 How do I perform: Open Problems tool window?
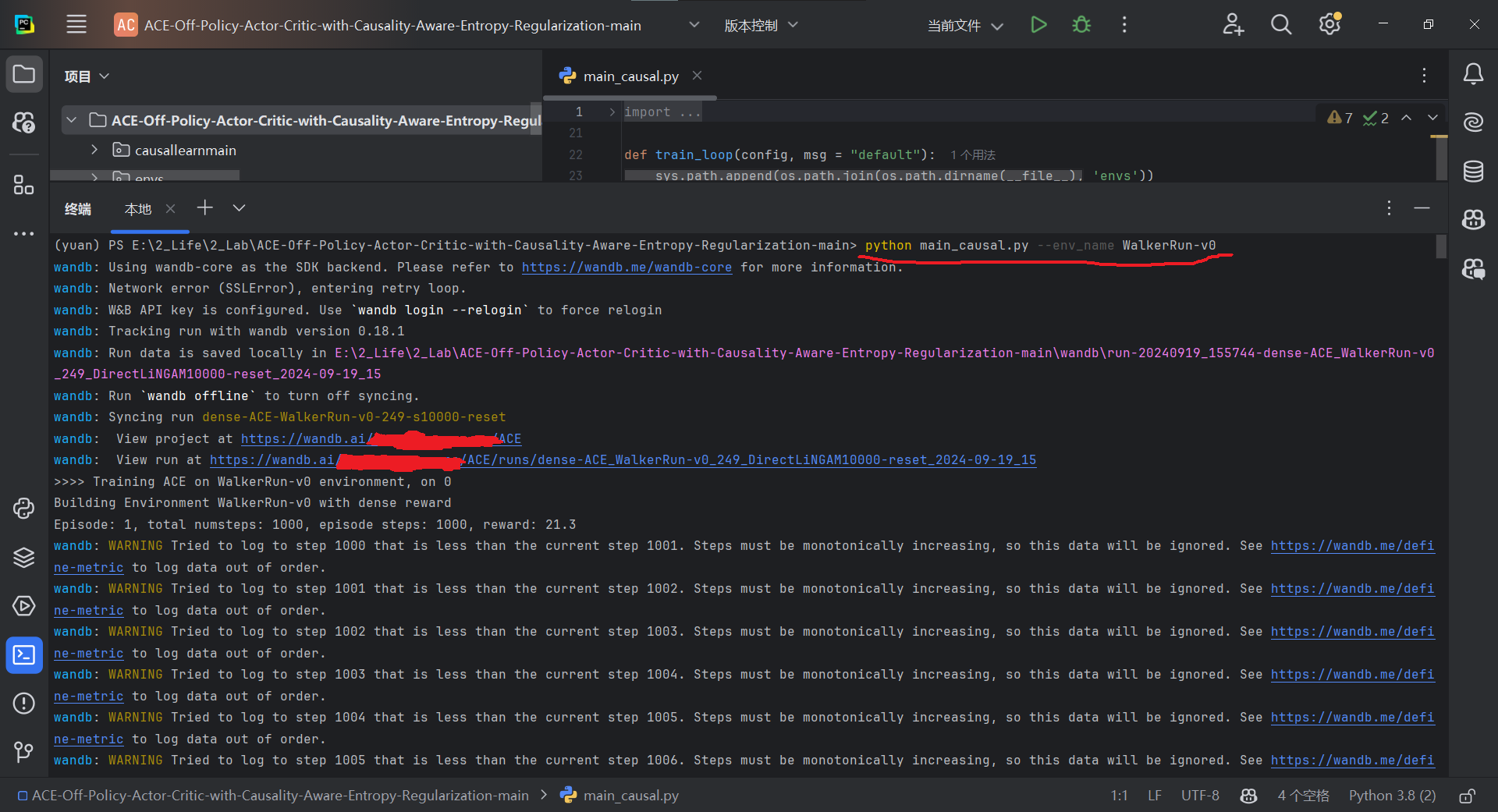click(24, 704)
